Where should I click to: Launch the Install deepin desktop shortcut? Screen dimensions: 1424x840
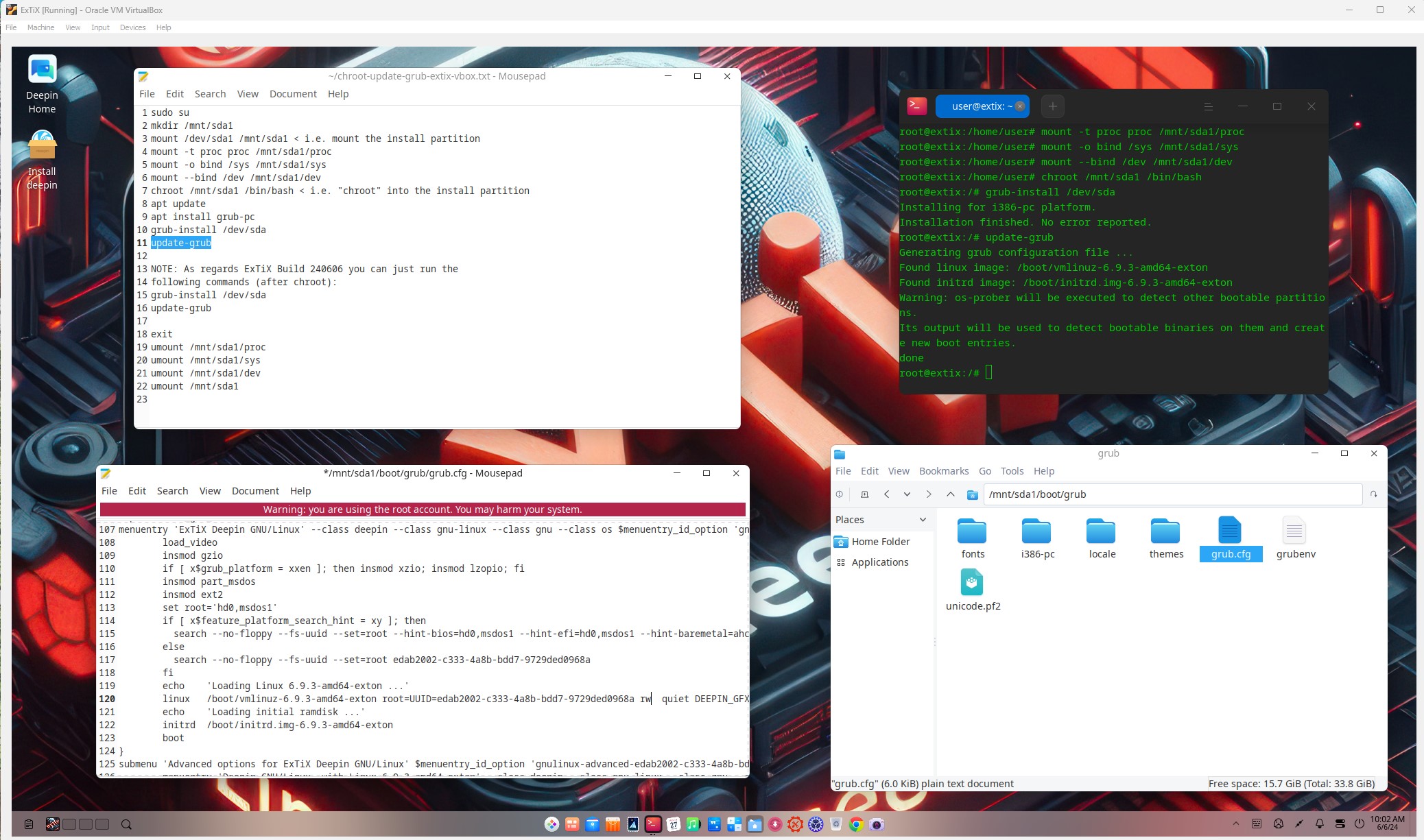[x=42, y=160]
